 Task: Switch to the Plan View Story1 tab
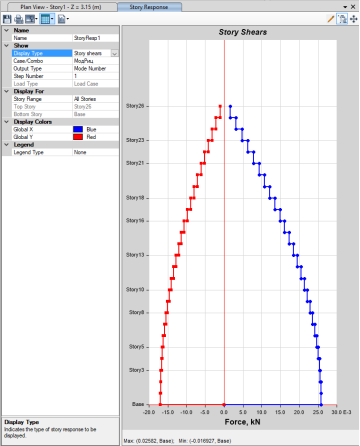[x=61, y=7]
